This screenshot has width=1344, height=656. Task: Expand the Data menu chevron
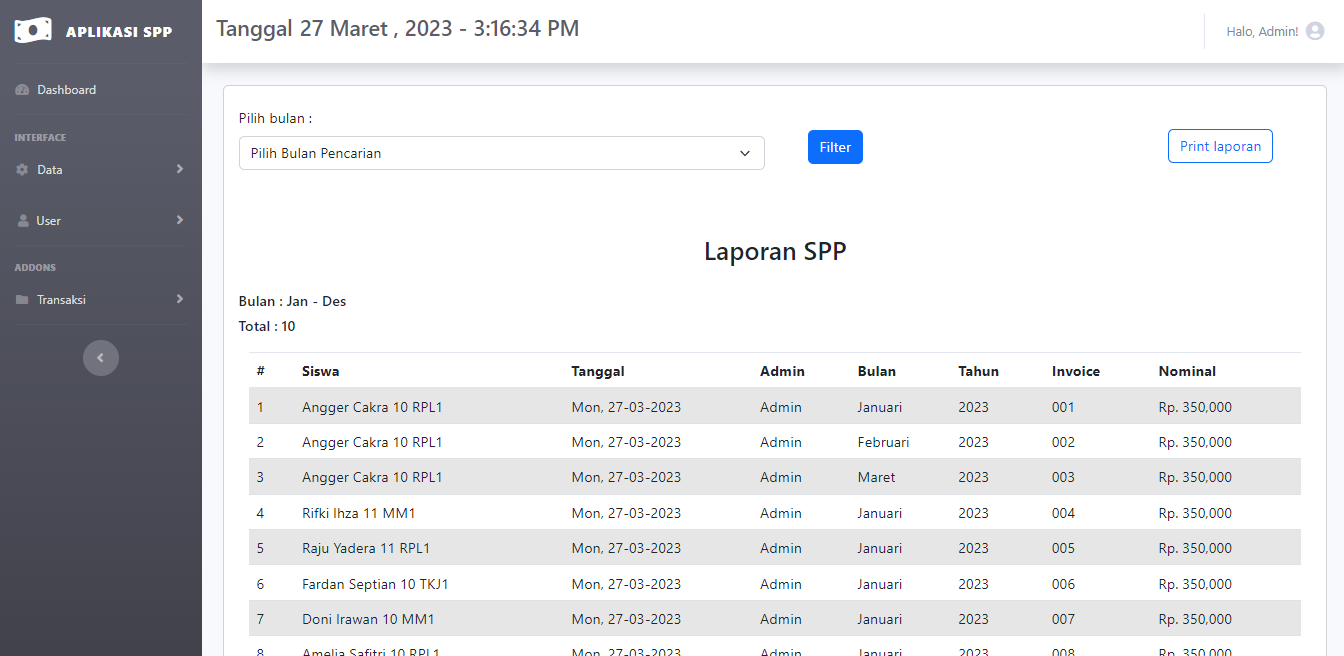point(180,169)
